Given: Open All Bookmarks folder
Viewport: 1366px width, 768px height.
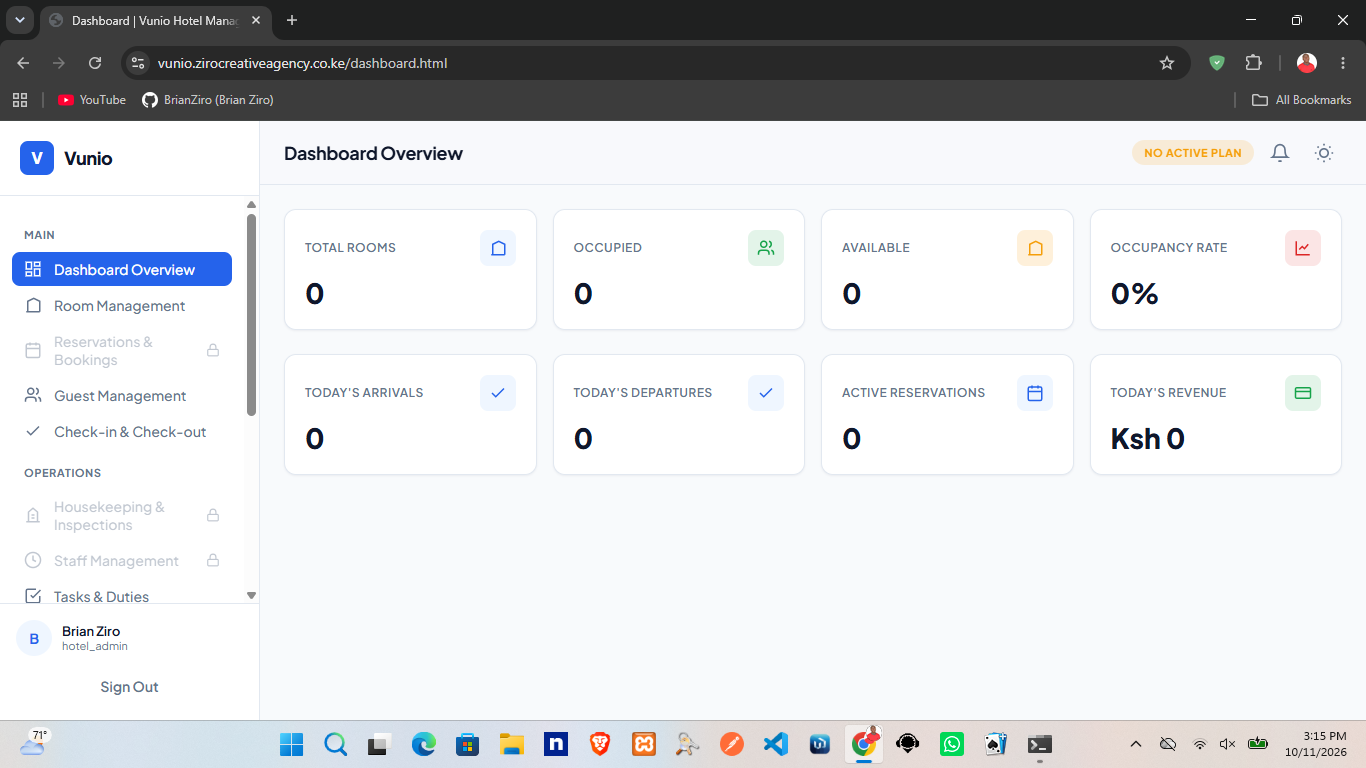Looking at the screenshot, I should (1302, 100).
